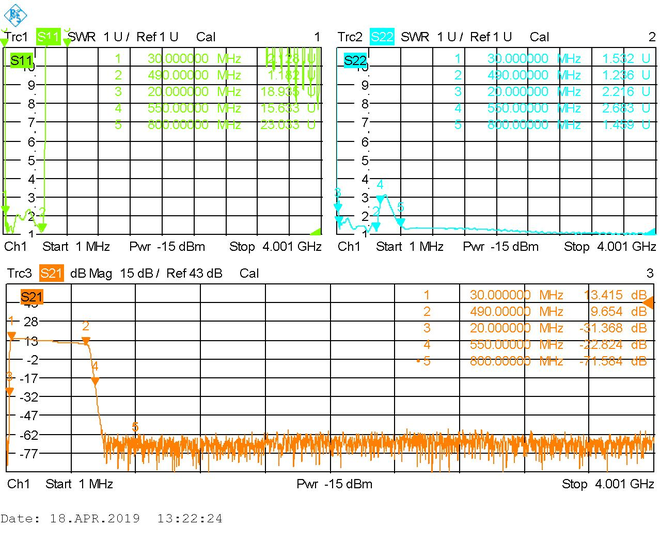This screenshot has width=660, height=543.
Task: Click the S21 tag inside the diagram
Action: 32,297
